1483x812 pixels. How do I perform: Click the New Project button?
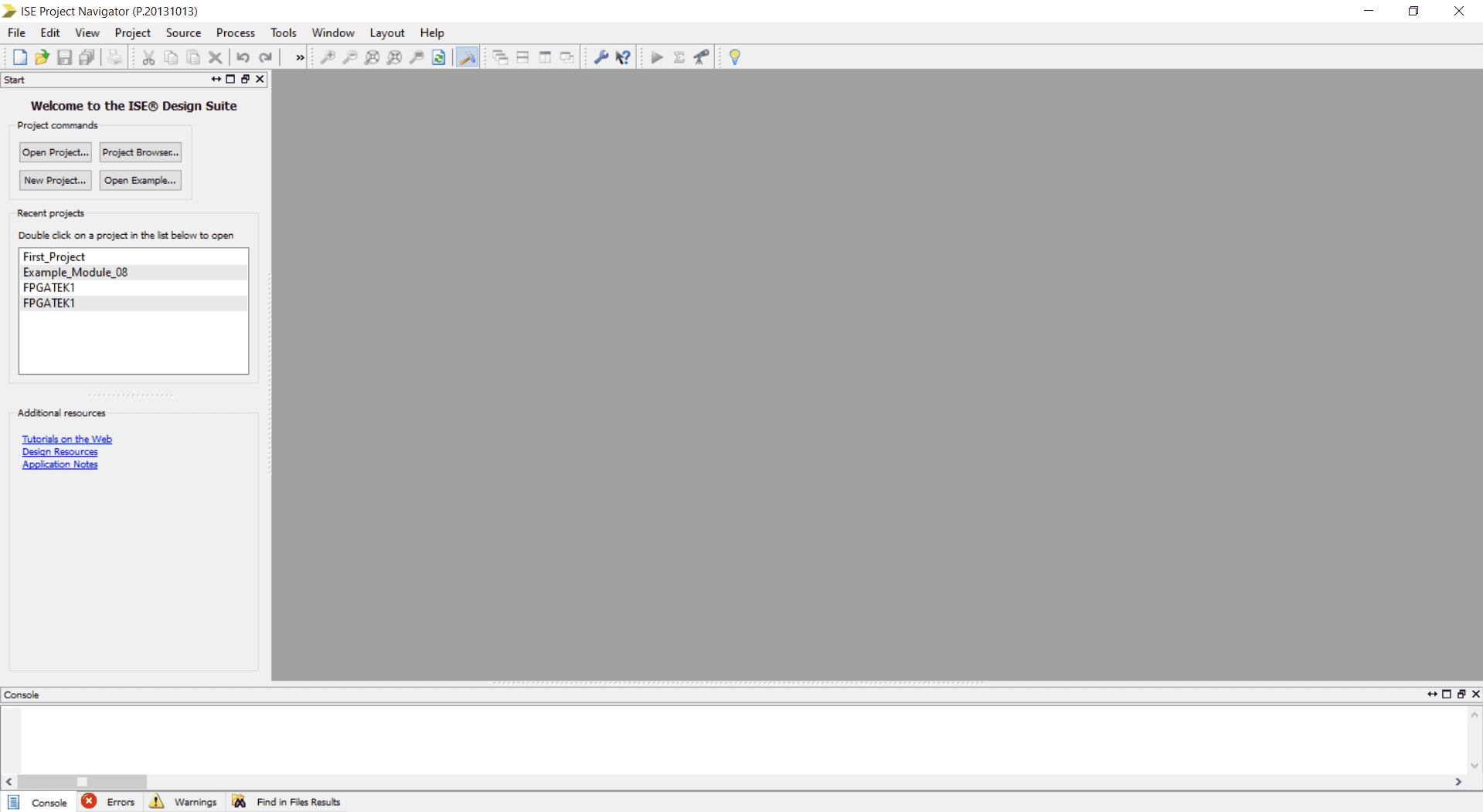(55, 180)
